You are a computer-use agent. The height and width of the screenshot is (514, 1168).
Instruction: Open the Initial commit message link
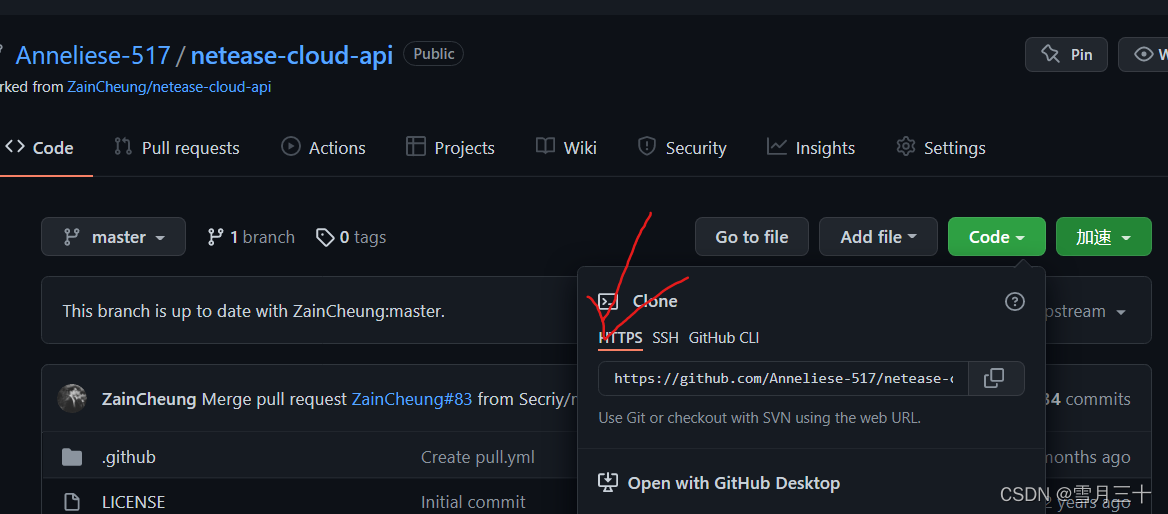473,501
